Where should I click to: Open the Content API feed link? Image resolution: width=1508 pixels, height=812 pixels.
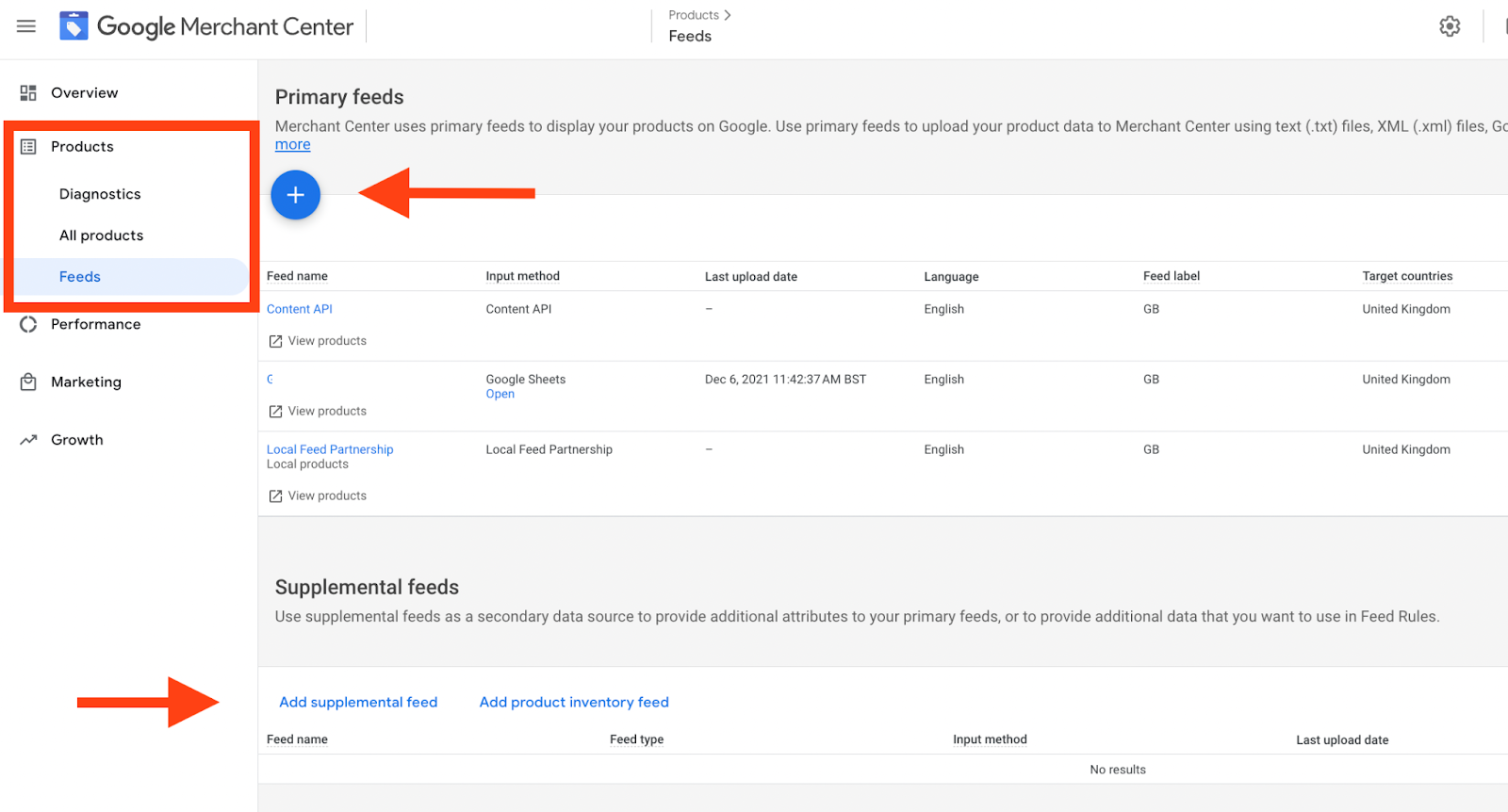pos(299,309)
